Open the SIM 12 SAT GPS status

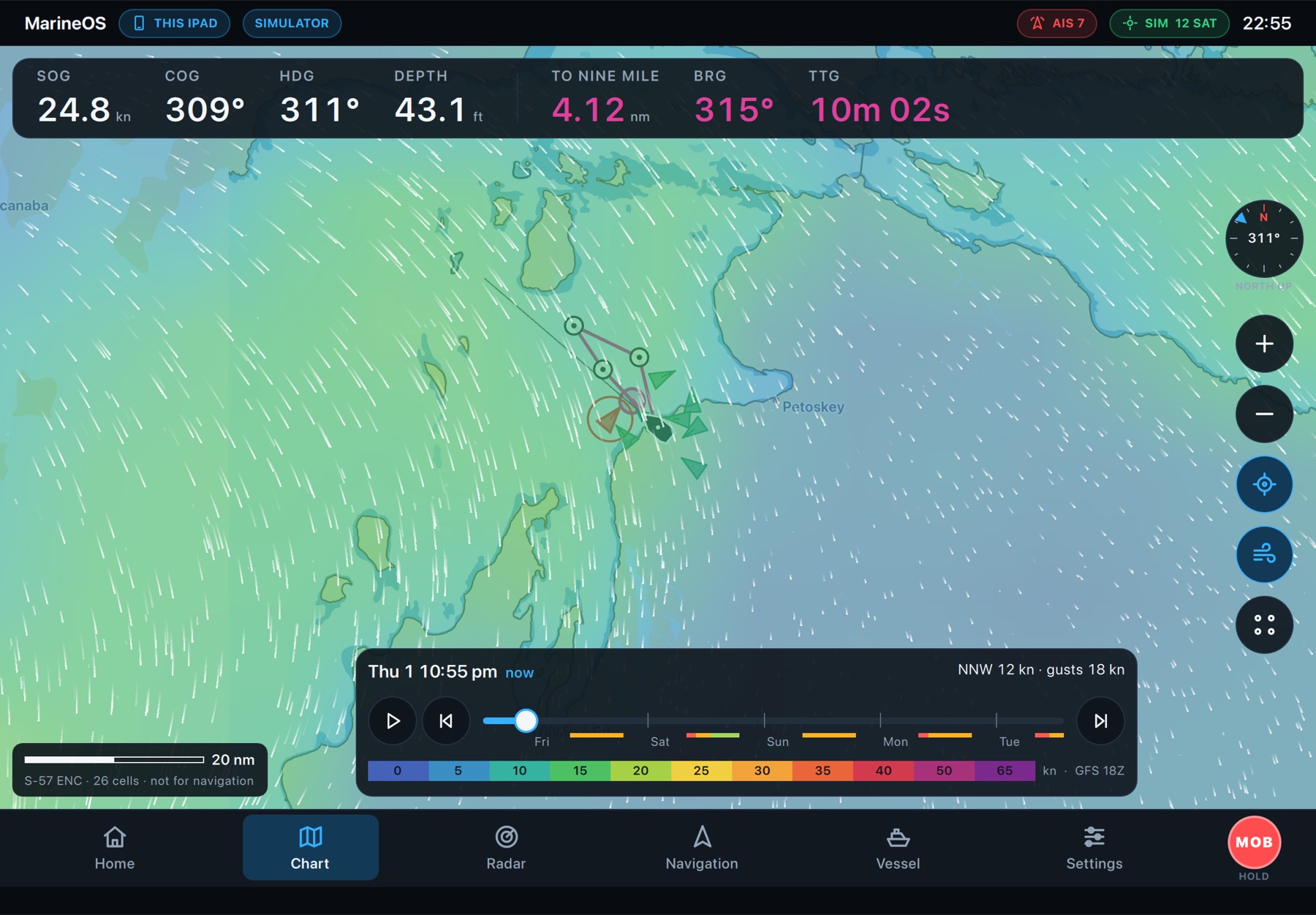[x=1170, y=23]
